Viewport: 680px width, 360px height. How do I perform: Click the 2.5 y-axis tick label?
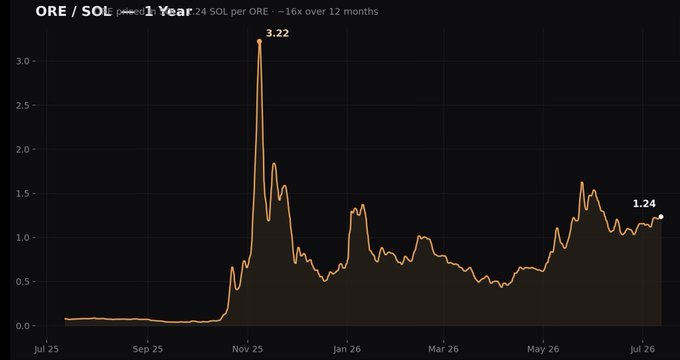(x=23, y=105)
